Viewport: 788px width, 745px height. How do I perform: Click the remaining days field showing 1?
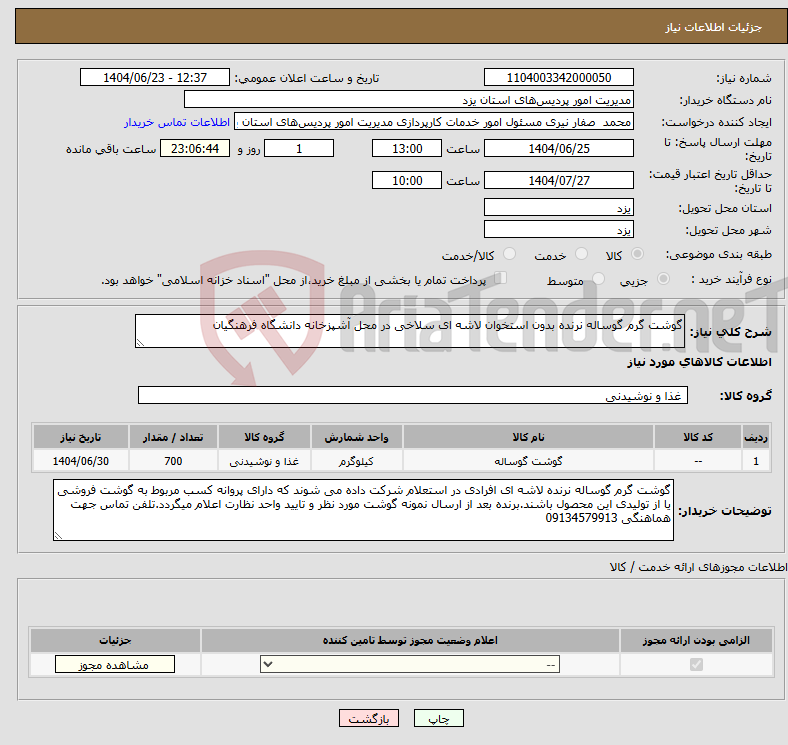pyautogui.click(x=299, y=149)
